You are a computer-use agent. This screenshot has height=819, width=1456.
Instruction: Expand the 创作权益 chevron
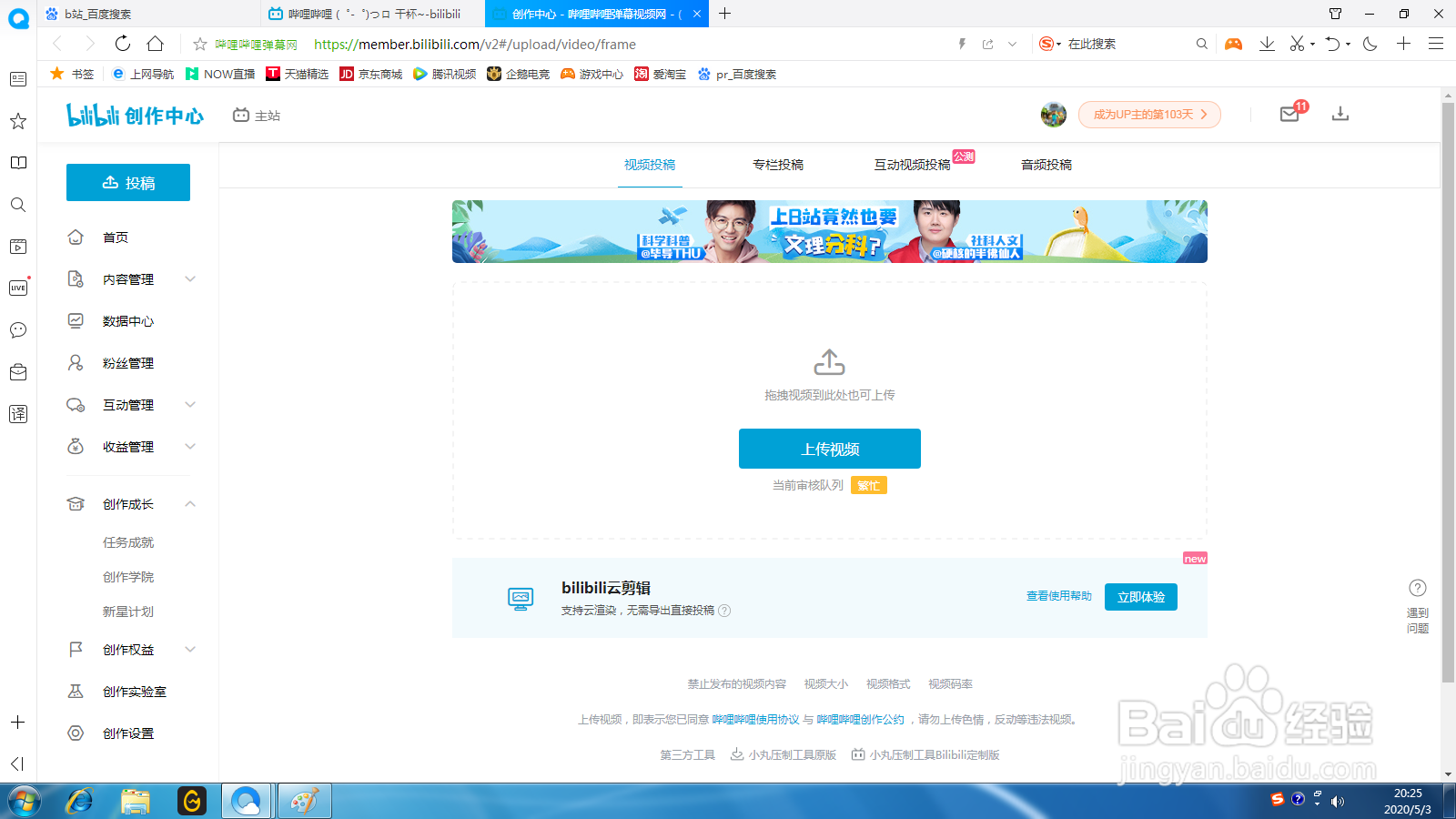190,650
